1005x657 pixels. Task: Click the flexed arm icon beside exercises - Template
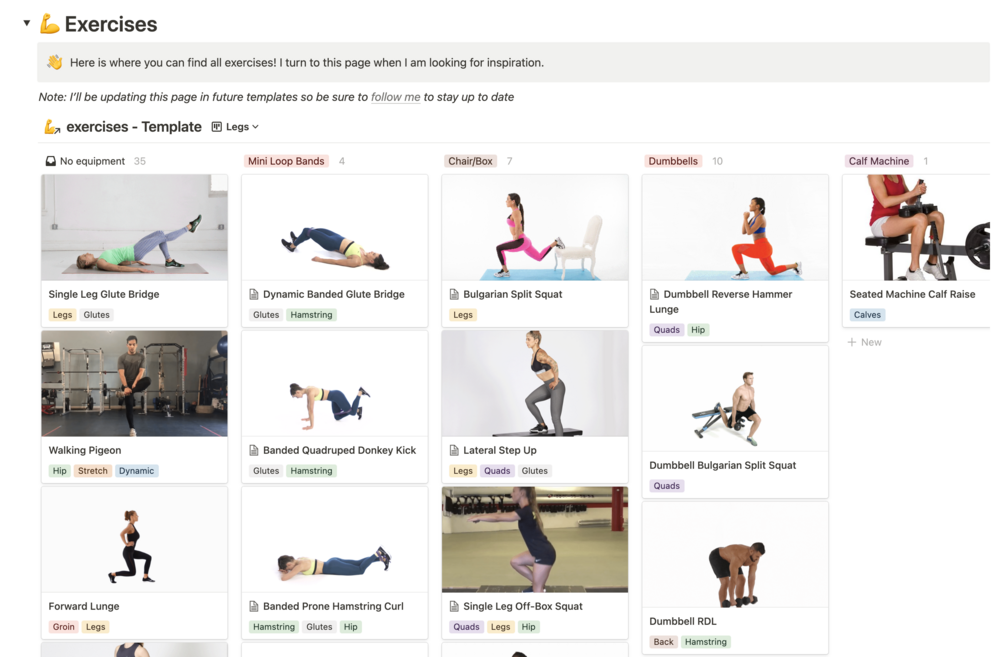(51, 127)
